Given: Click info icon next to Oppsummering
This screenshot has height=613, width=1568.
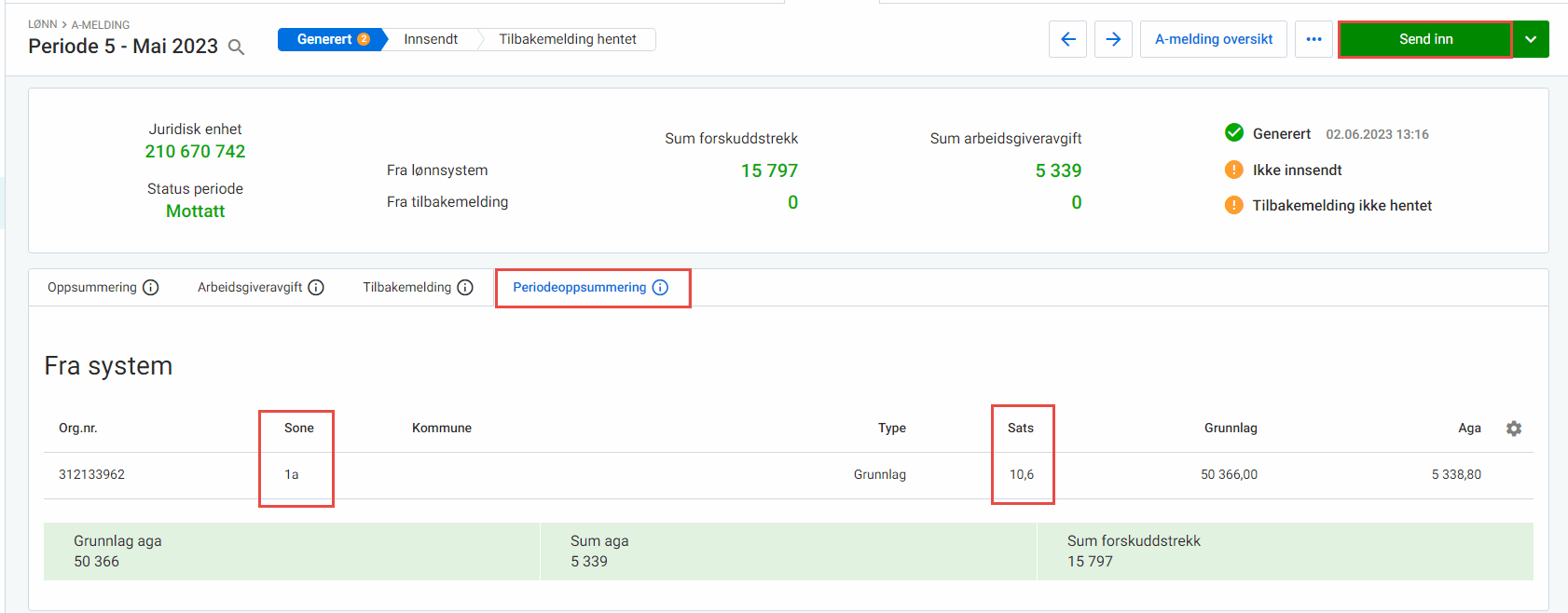Looking at the screenshot, I should pos(151,288).
